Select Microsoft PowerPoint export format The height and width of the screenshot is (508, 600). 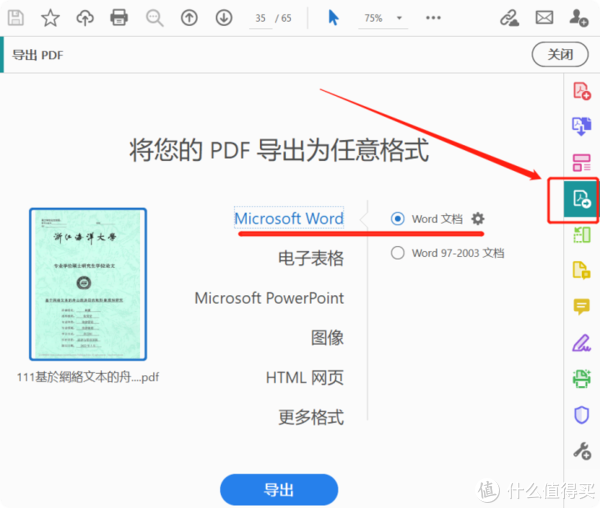(x=269, y=298)
